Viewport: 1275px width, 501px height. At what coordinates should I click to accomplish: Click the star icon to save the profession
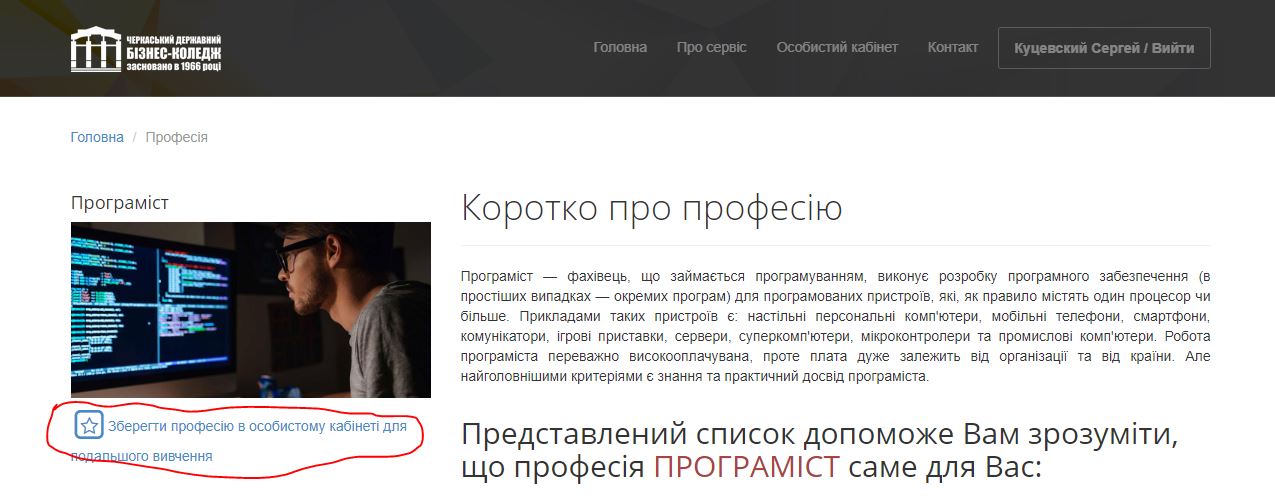89,426
